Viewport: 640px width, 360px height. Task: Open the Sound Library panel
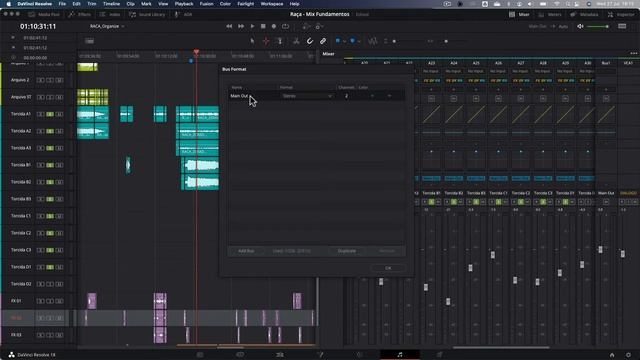click(147, 14)
